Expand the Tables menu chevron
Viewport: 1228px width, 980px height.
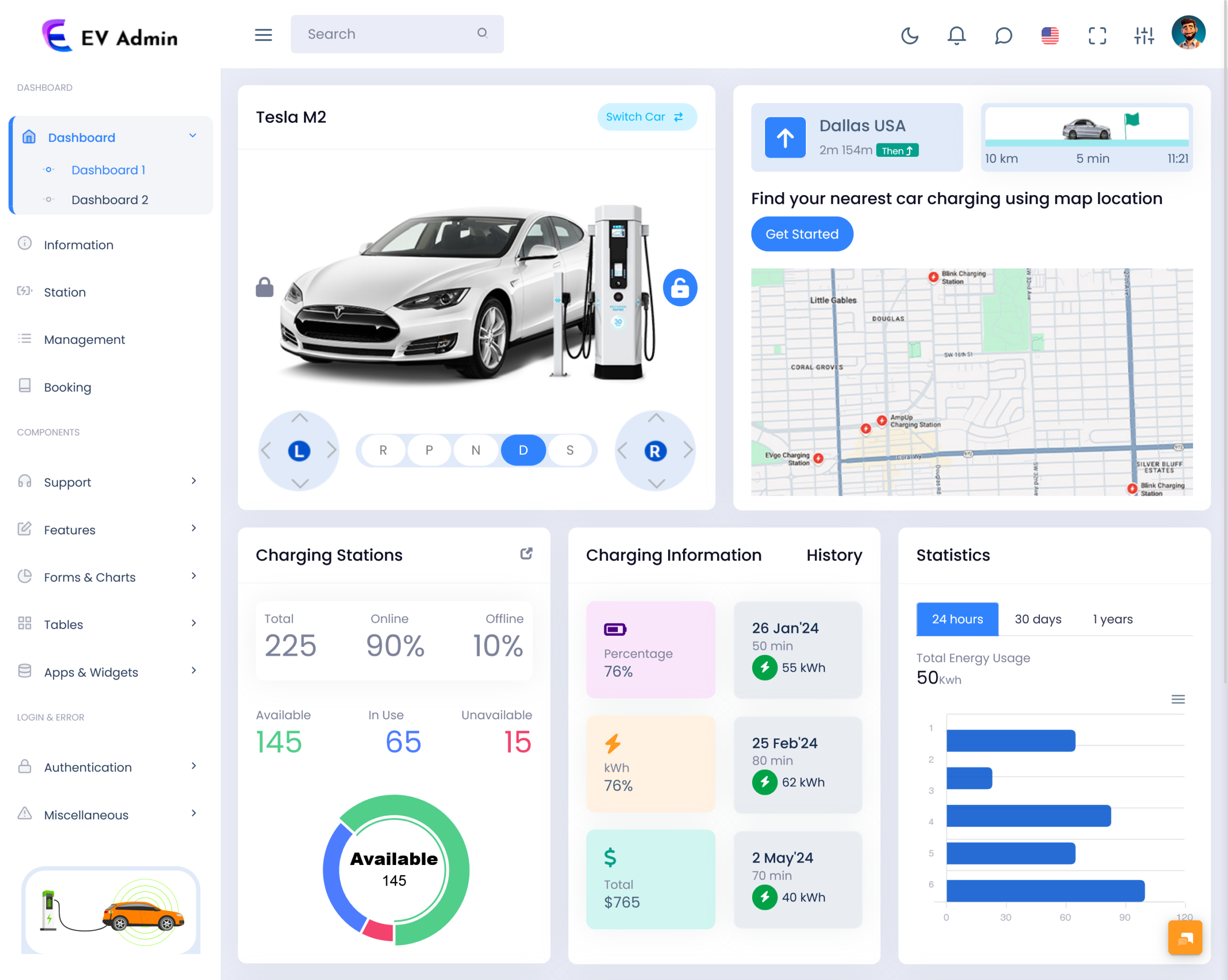coord(194,624)
